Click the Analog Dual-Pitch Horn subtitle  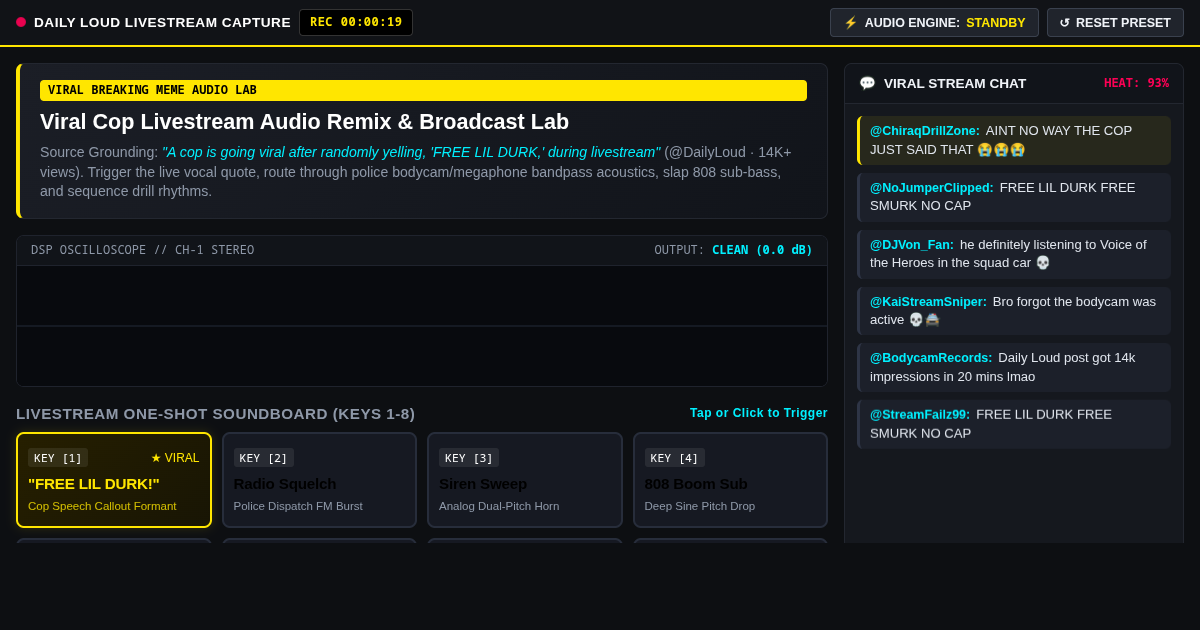(499, 506)
